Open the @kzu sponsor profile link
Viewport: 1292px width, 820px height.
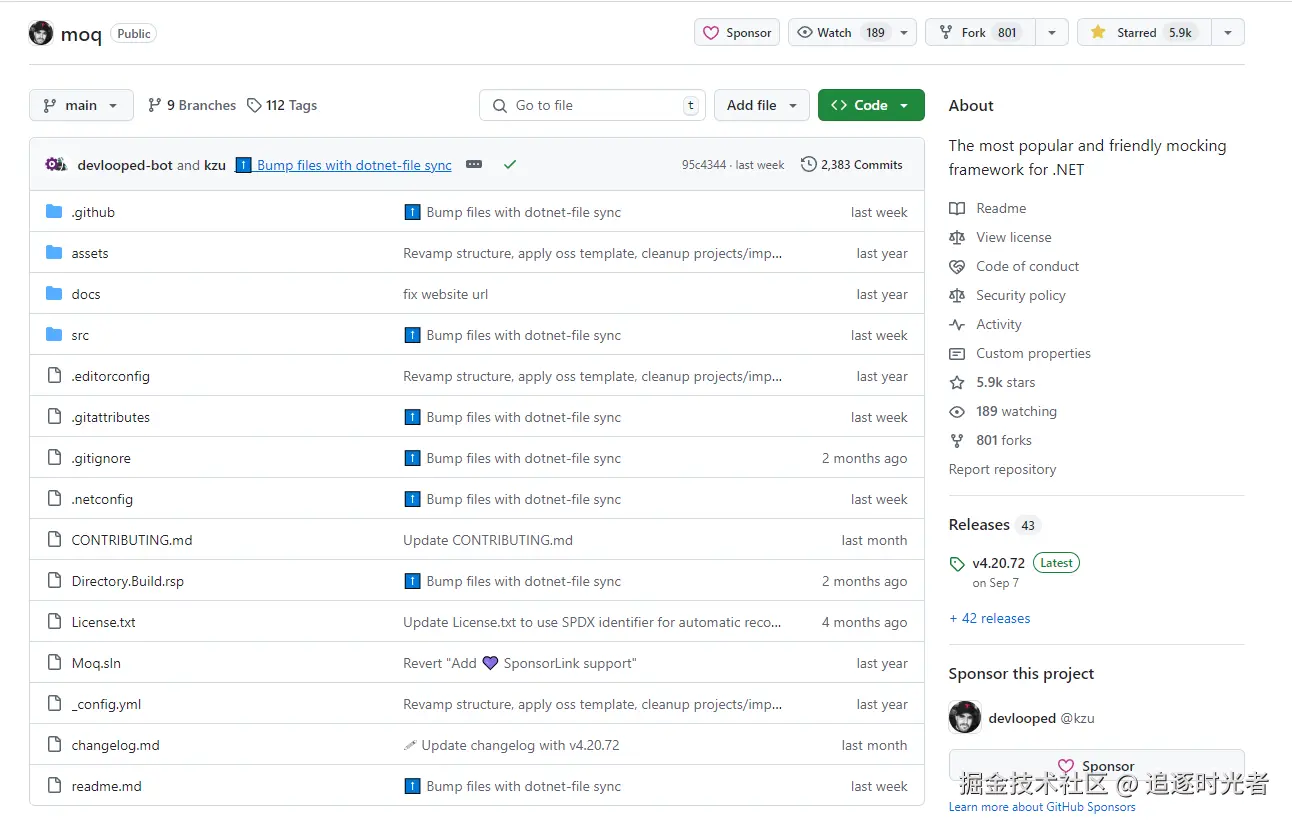tap(1077, 718)
